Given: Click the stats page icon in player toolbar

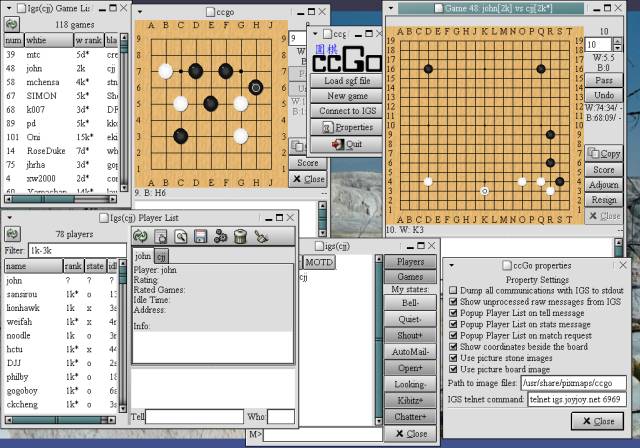Looking at the screenshot, I should click(161, 236).
